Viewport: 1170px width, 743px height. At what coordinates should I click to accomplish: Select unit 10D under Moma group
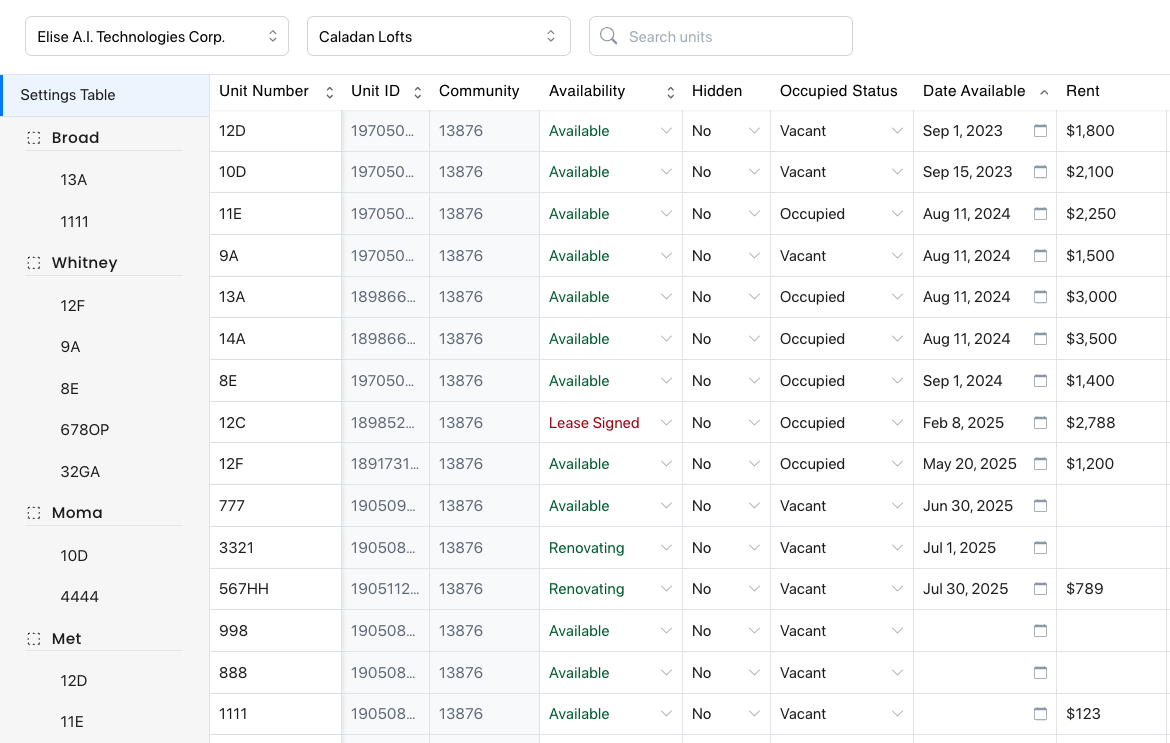pyautogui.click(x=74, y=556)
